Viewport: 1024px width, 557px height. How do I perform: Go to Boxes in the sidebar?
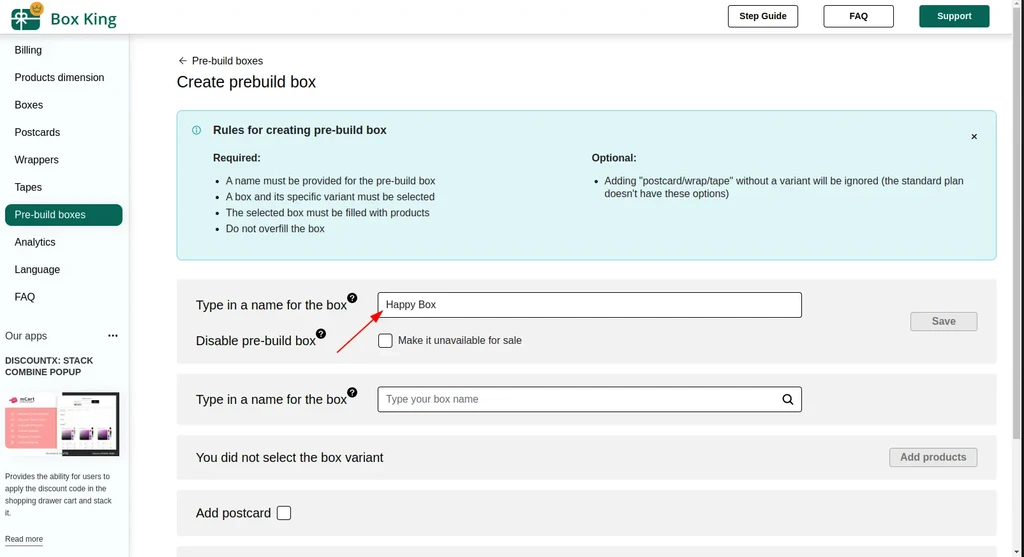(29, 104)
